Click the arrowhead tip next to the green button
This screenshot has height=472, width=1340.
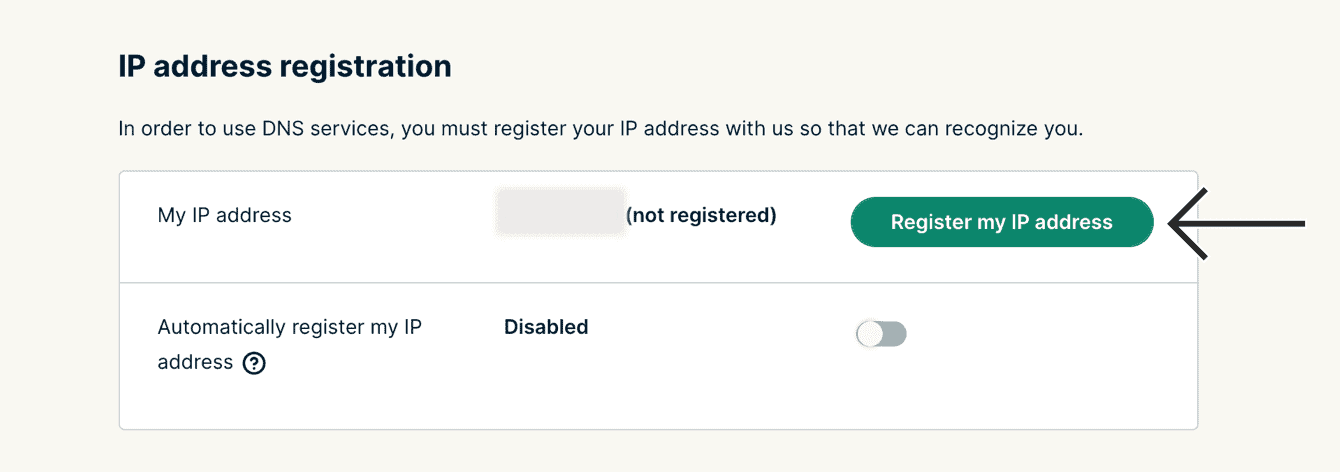click(1174, 223)
